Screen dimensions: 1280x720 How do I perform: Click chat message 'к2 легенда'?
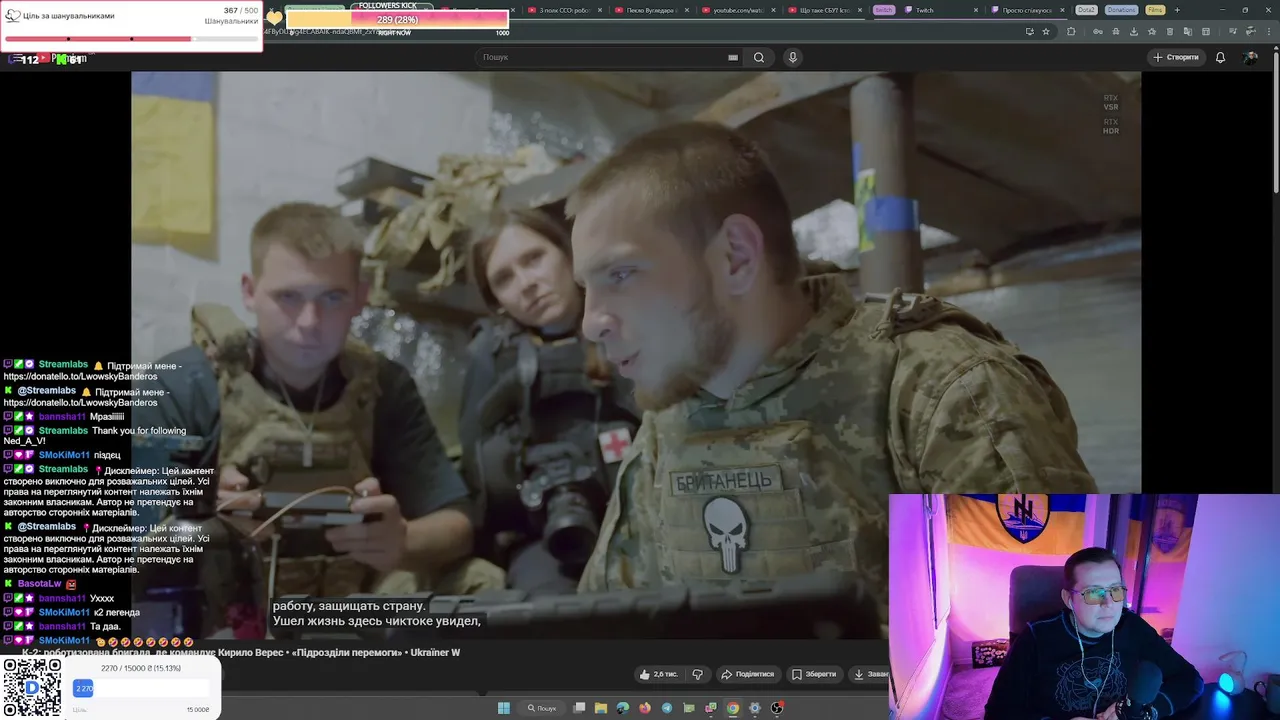(x=117, y=612)
